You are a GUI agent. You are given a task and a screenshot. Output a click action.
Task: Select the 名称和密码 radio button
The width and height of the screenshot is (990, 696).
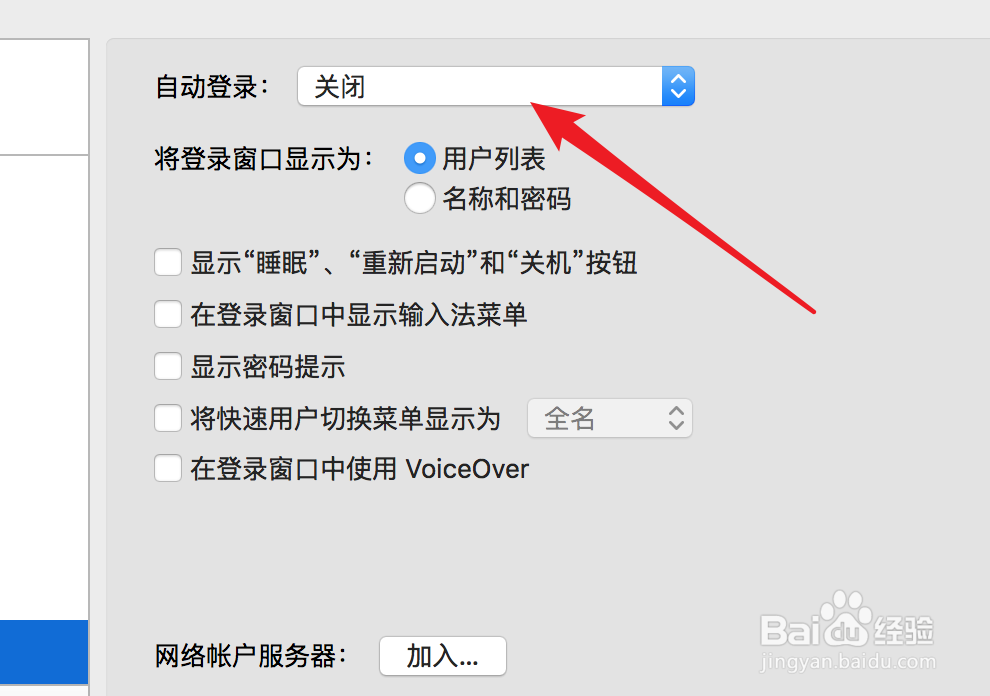point(420,198)
